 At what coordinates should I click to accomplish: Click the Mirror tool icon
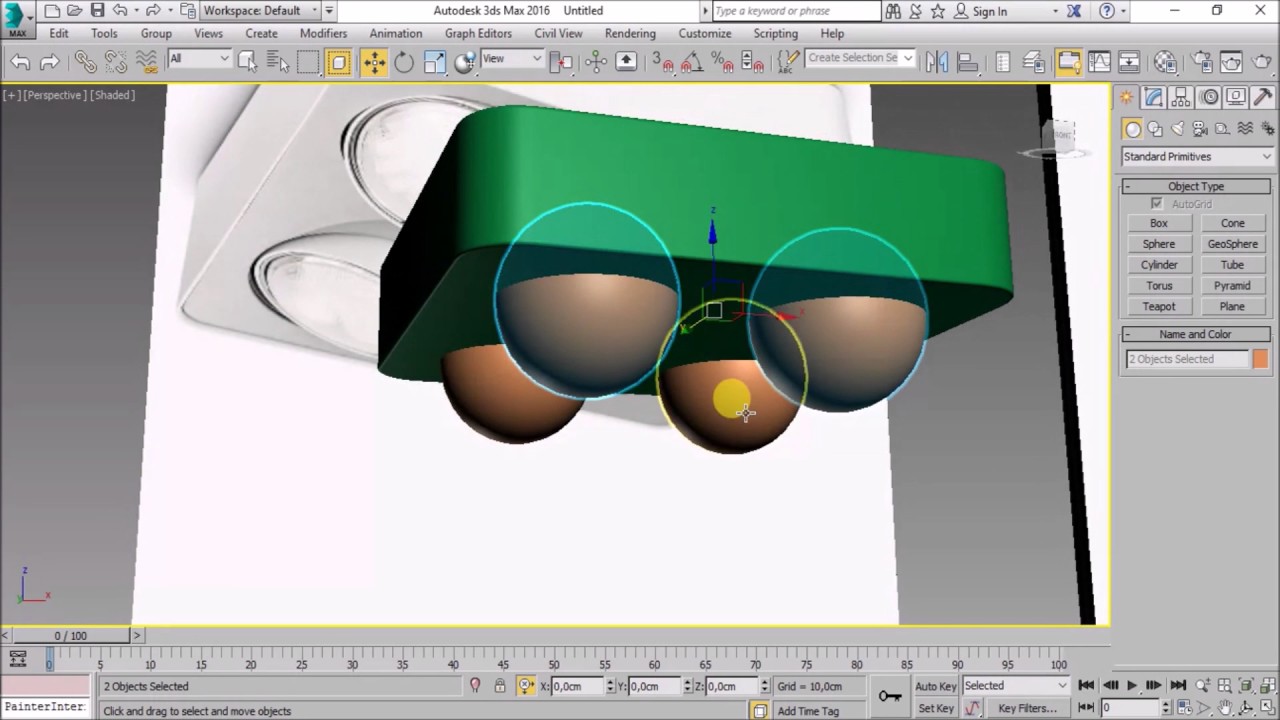click(937, 62)
